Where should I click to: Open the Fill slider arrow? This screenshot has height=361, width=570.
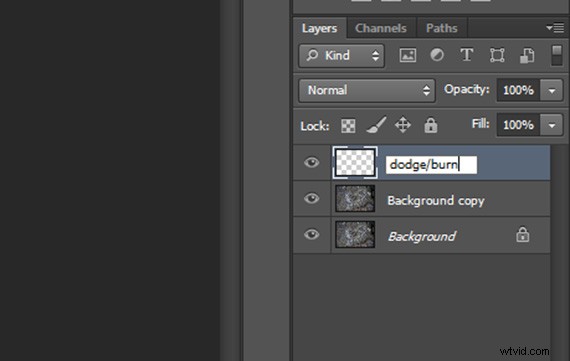[552, 125]
